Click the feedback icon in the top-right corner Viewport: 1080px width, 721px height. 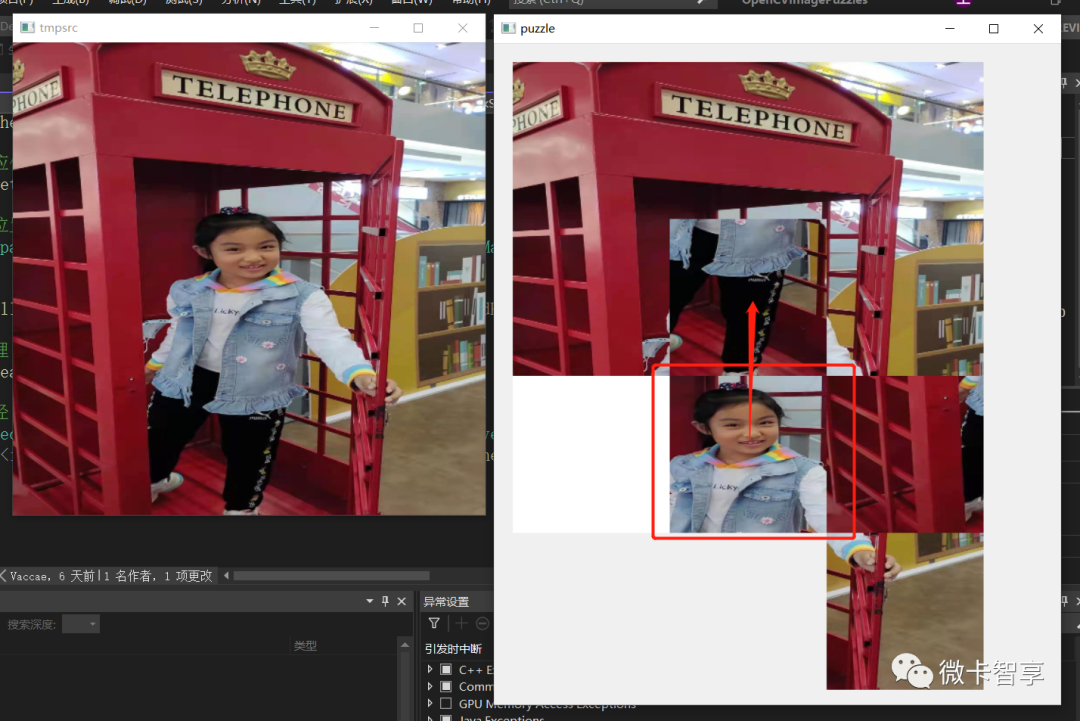tap(1055, 4)
